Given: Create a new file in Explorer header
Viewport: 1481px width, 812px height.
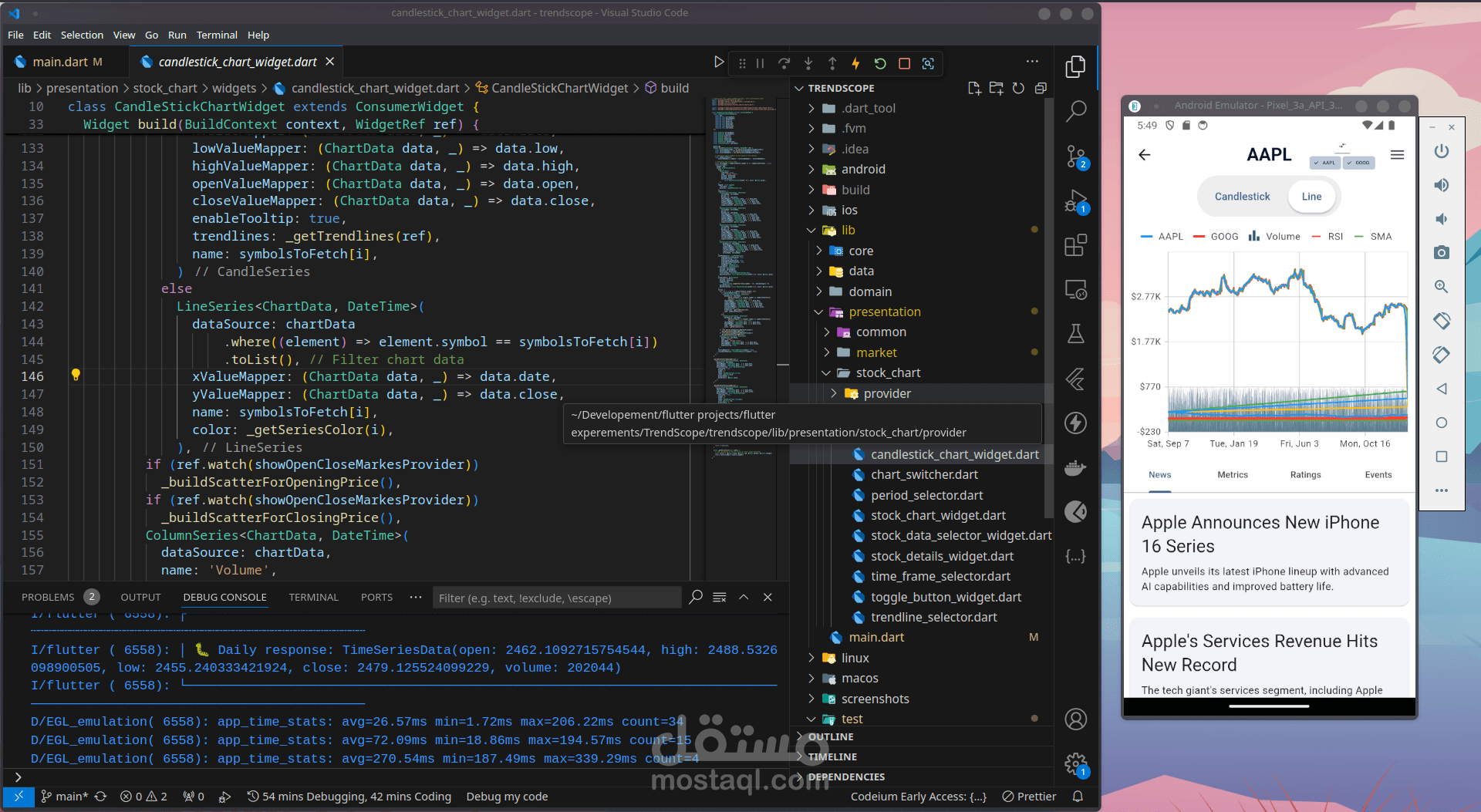Looking at the screenshot, I should pos(974,89).
